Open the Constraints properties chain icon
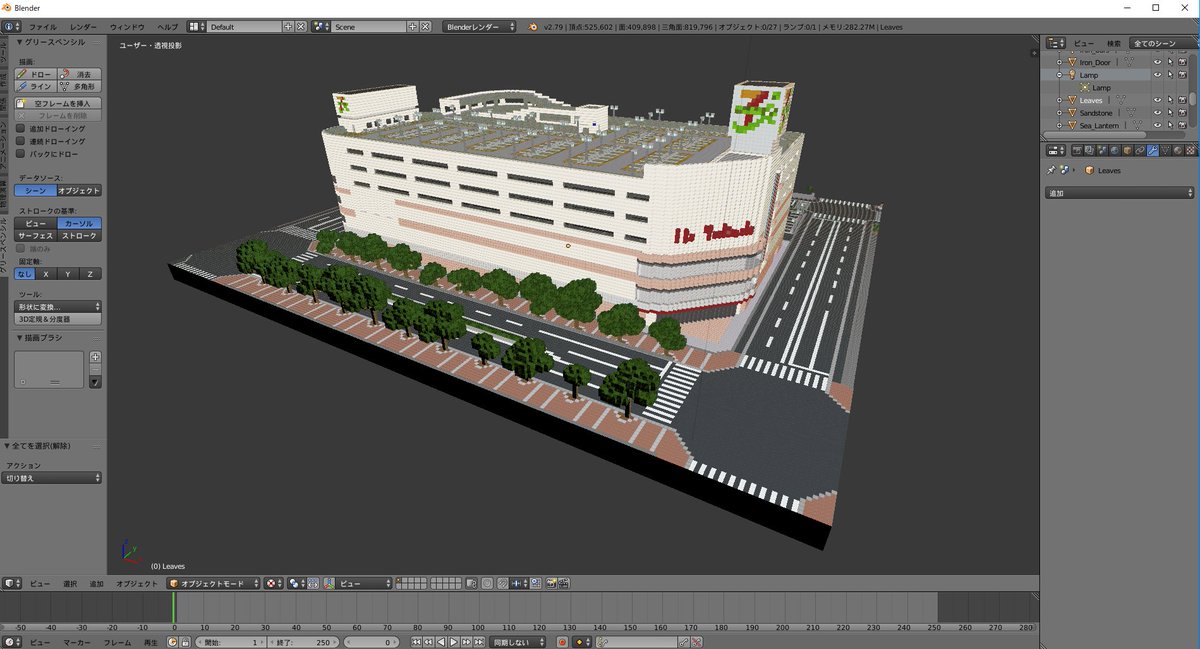This screenshot has width=1200, height=649. click(x=1139, y=150)
